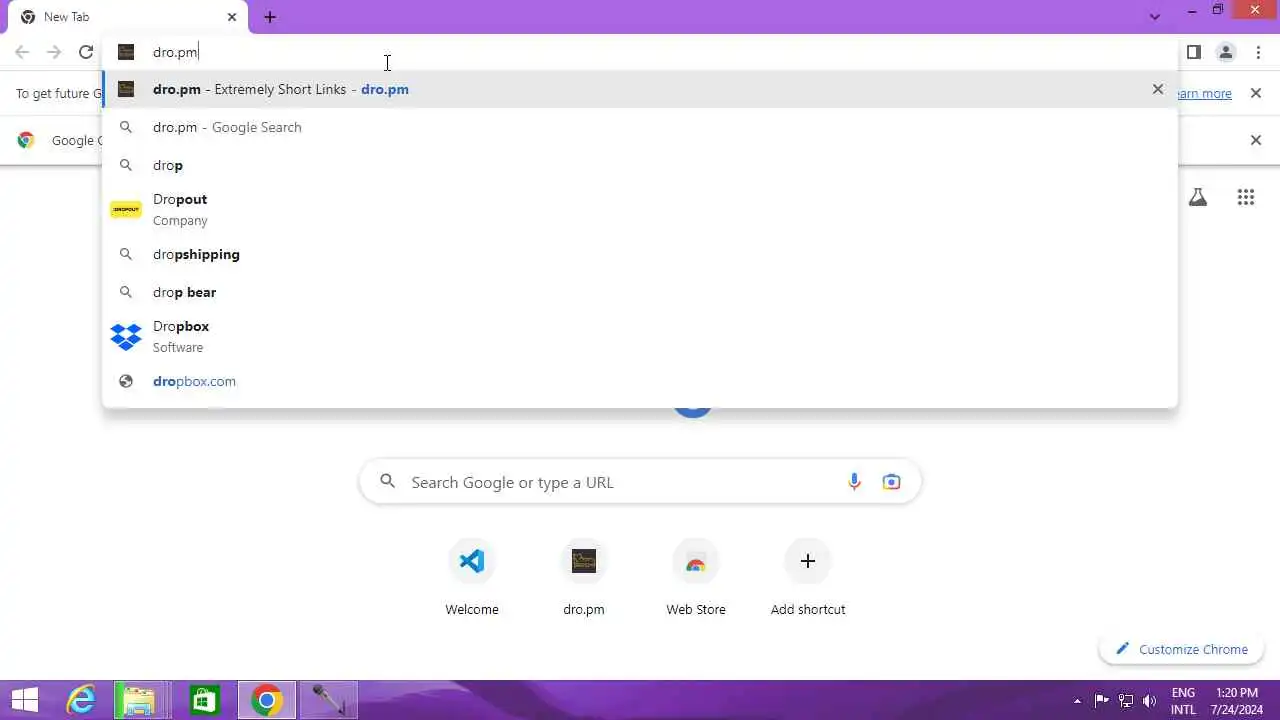The image size is (1280, 720).
Task: Choose the 'drop bear' suggestion
Action: (x=640, y=292)
